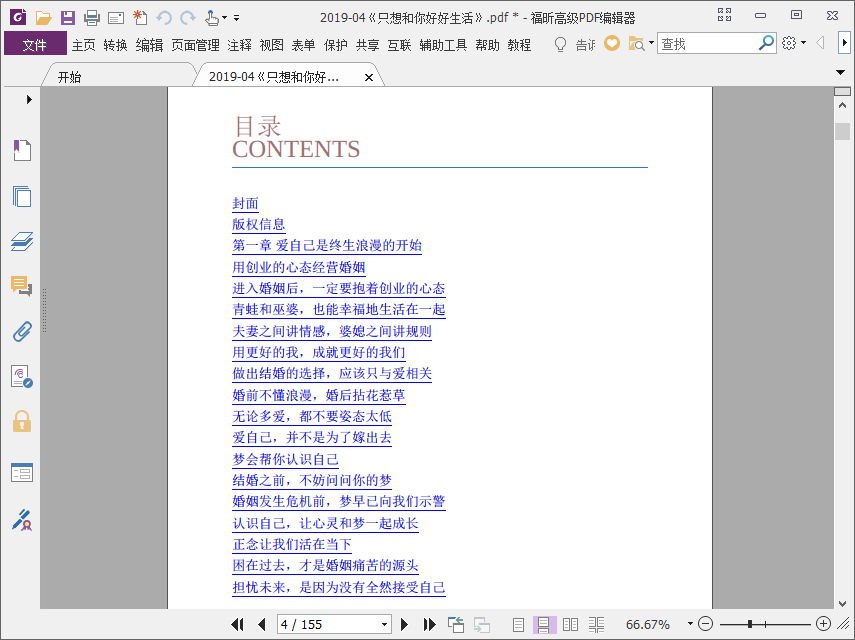Image resolution: width=855 pixels, height=640 pixels.
Task: Click the Save disk icon
Action: pyautogui.click(x=68, y=18)
